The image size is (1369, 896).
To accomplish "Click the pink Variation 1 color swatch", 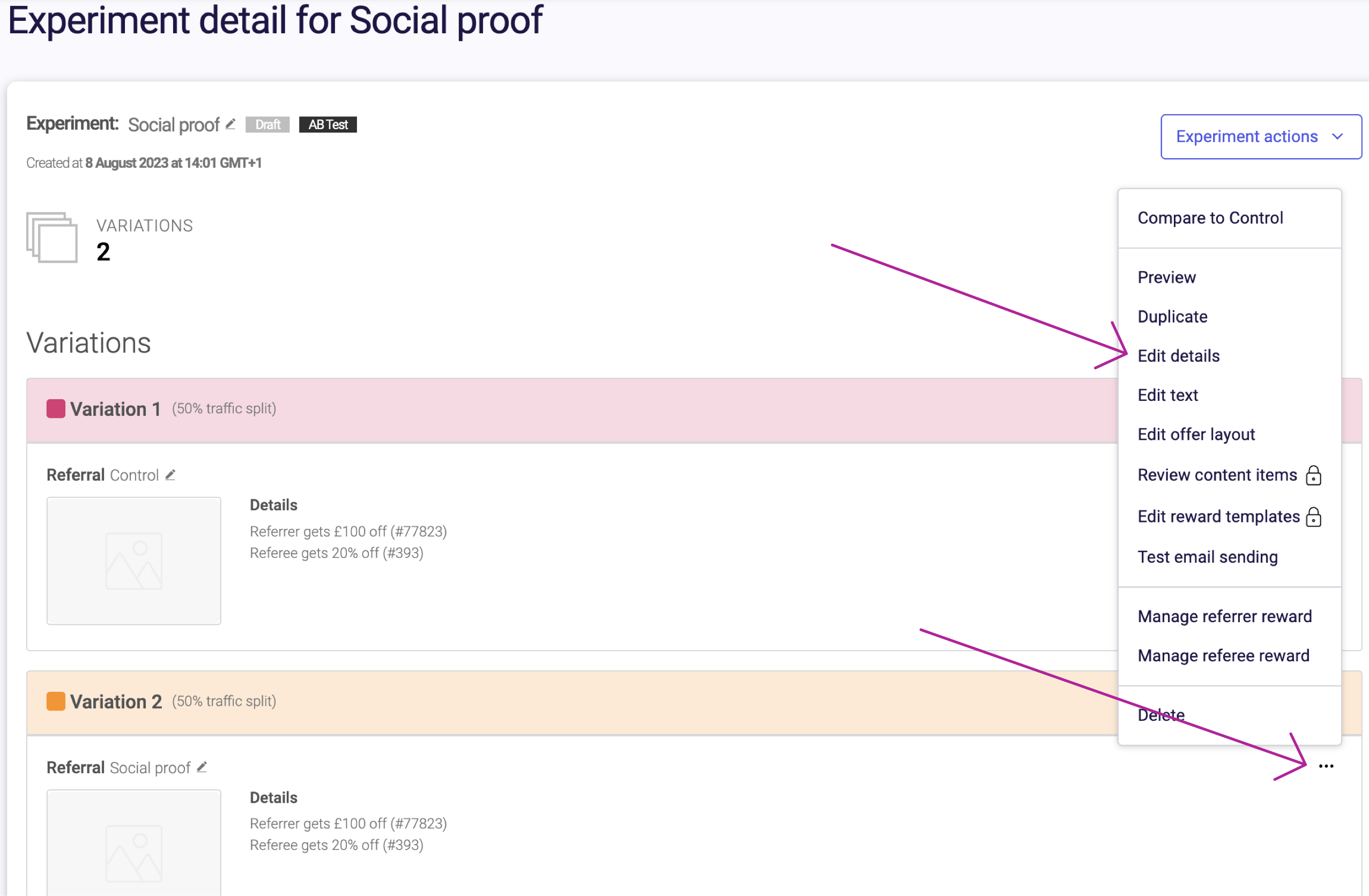I will coord(56,409).
